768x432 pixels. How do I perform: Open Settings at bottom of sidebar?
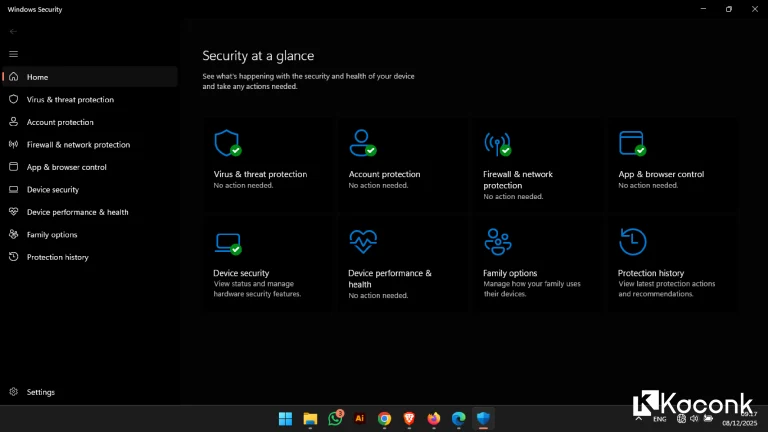tap(90, 392)
